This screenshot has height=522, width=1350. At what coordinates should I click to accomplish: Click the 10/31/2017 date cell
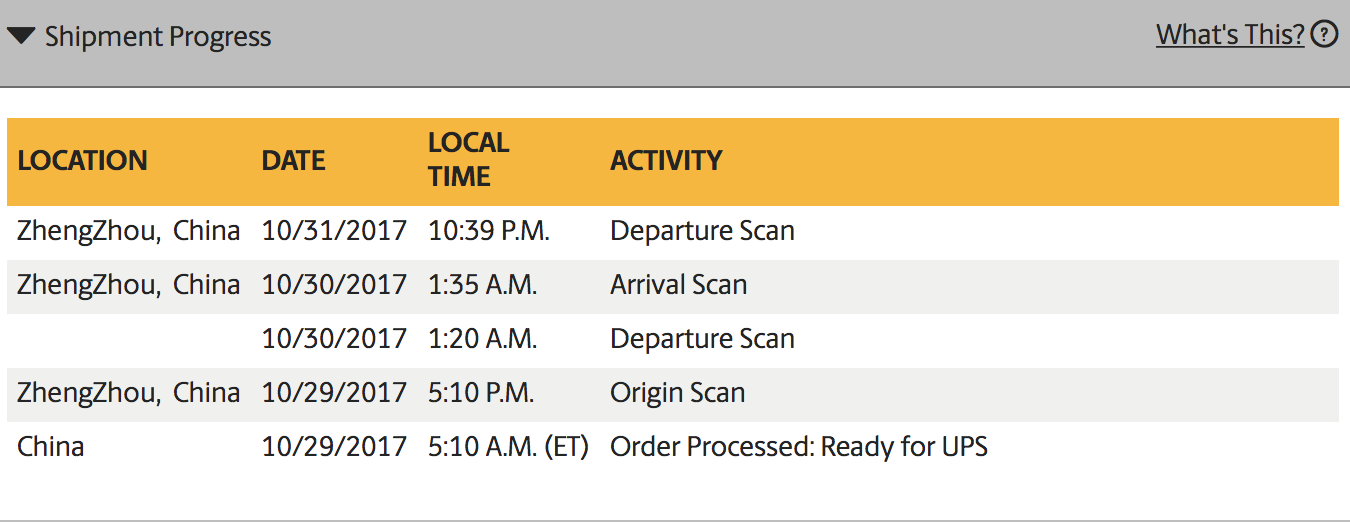[x=334, y=231]
